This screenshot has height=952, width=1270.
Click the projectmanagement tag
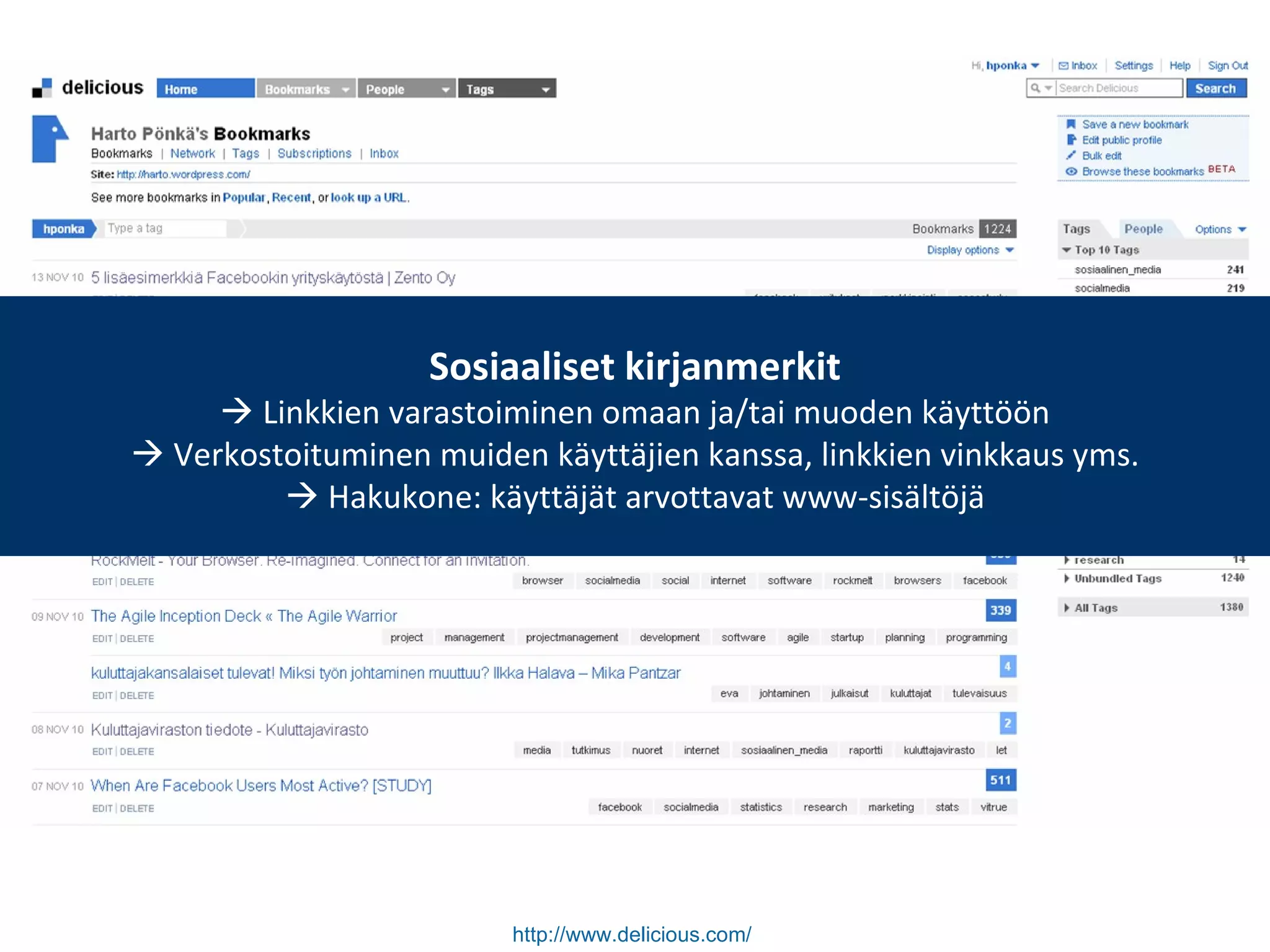[x=572, y=638]
